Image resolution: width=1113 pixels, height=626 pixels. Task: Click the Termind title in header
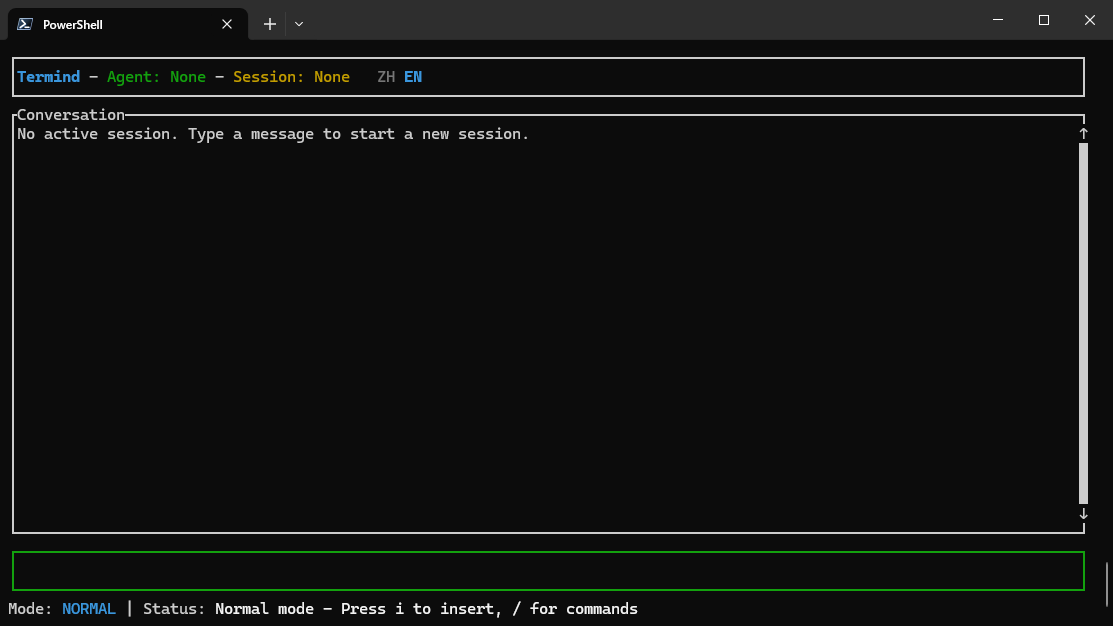point(48,77)
